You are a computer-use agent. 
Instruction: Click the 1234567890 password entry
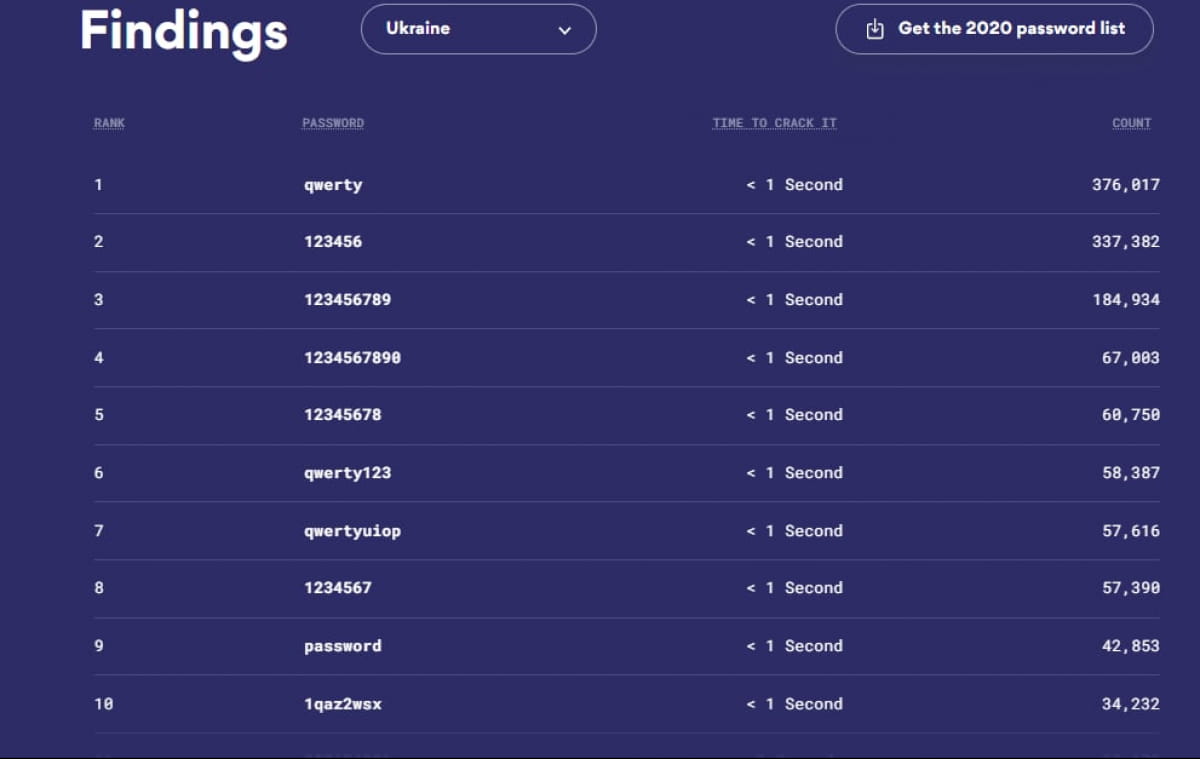tap(352, 358)
